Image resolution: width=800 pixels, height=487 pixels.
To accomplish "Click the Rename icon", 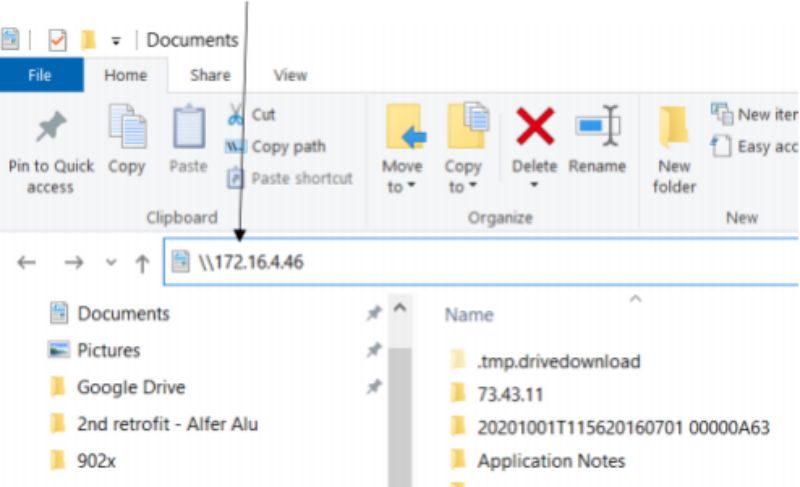I will [597, 129].
